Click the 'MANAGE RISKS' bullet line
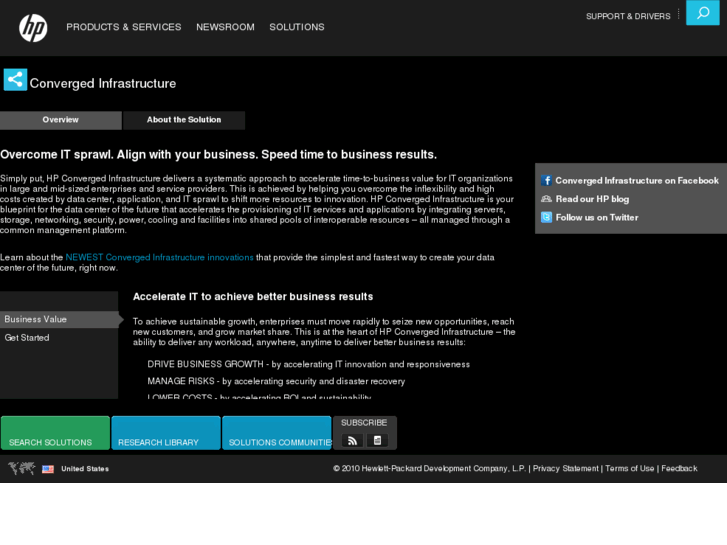The image size is (727, 545). coord(276,381)
